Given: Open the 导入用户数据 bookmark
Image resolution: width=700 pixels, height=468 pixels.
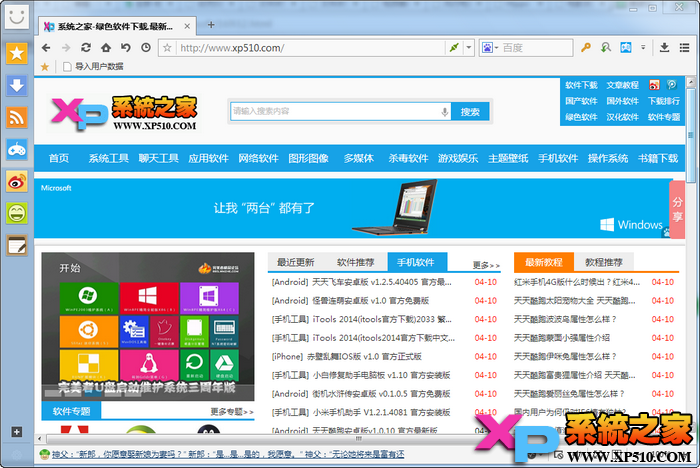Looking at the screenshot, I should [x=93, y=67].
